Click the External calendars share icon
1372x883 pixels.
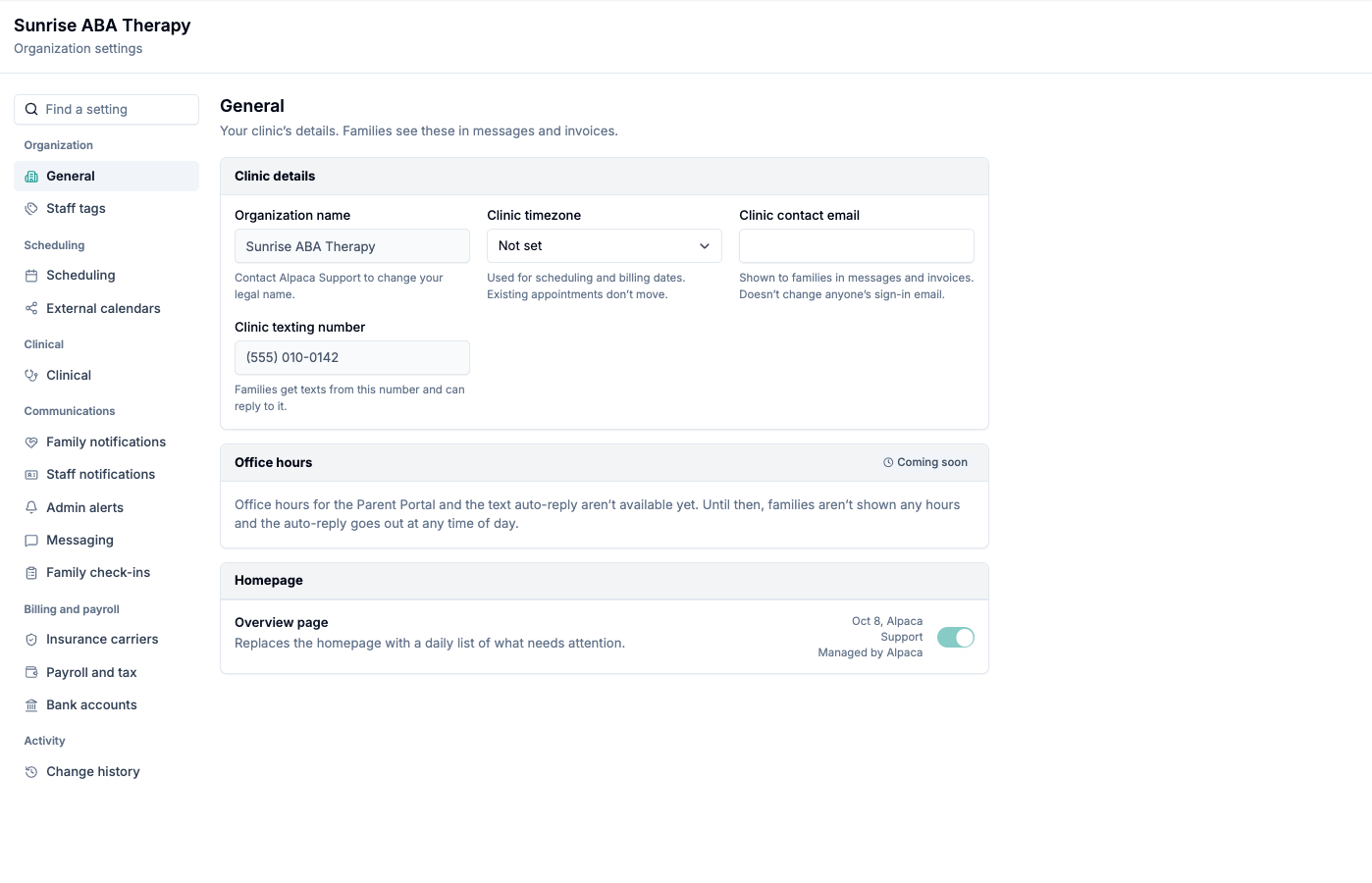tap(31, 309)
